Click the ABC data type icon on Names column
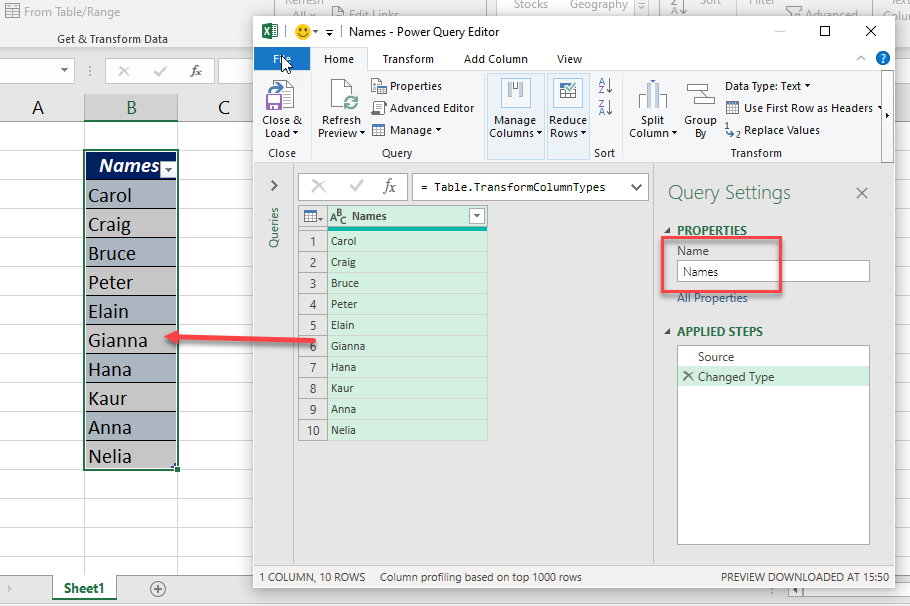The height and width of the screenshot is (606, 910). (338, 217)
